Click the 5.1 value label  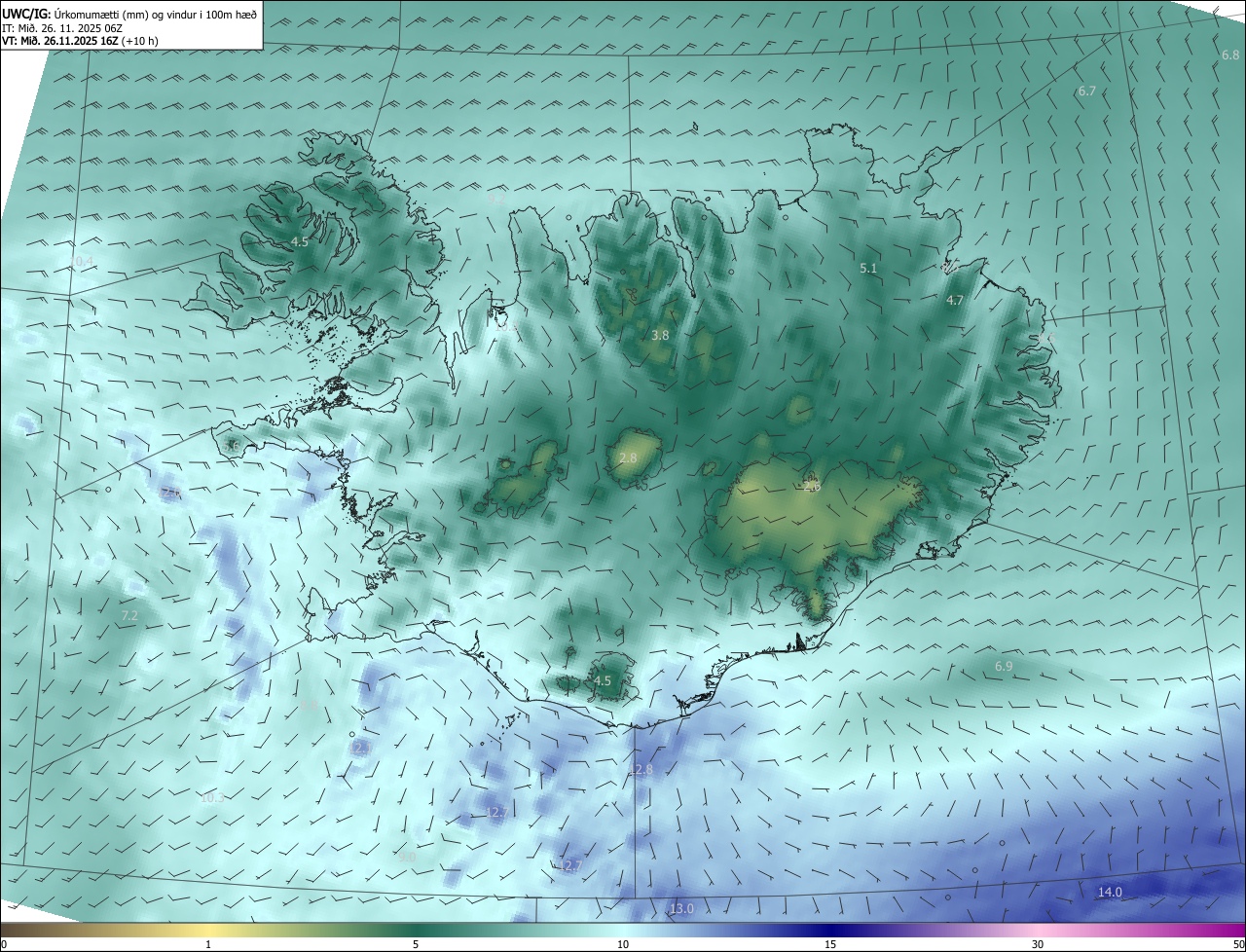click(869, 268)
